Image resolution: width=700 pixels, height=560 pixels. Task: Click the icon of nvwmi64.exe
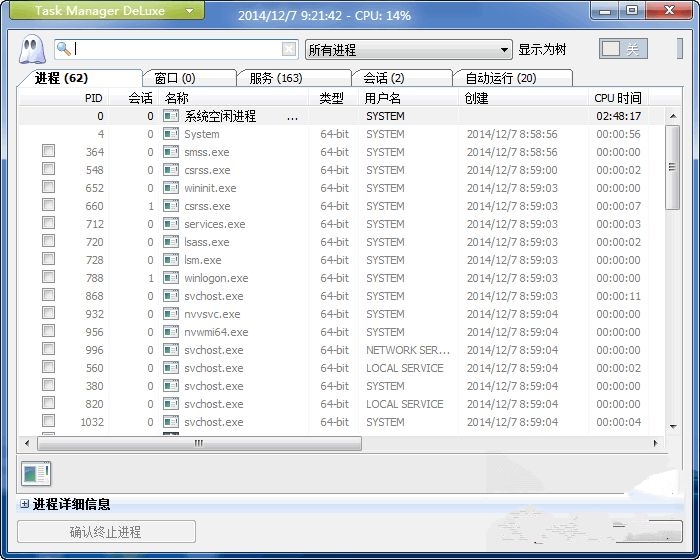pyautogui.click(x=171, y=332)
